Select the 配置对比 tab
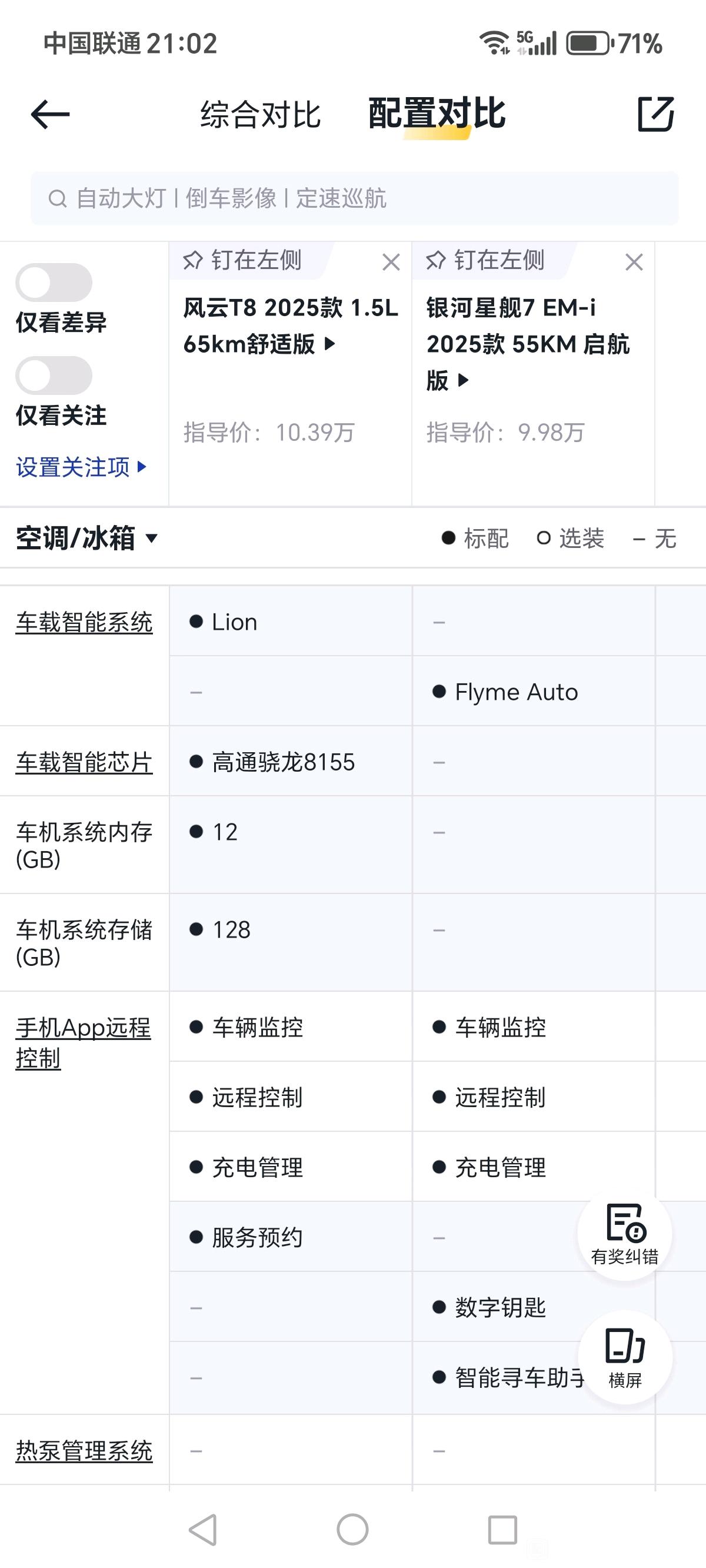This screenshot has height=1568, width=706. [437, 114]
